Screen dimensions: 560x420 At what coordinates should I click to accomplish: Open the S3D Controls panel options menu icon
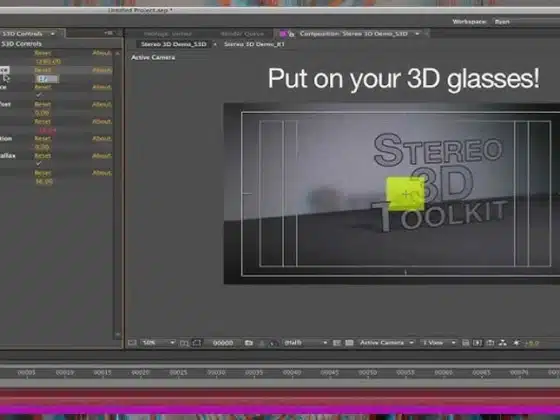tap(109, 33)
